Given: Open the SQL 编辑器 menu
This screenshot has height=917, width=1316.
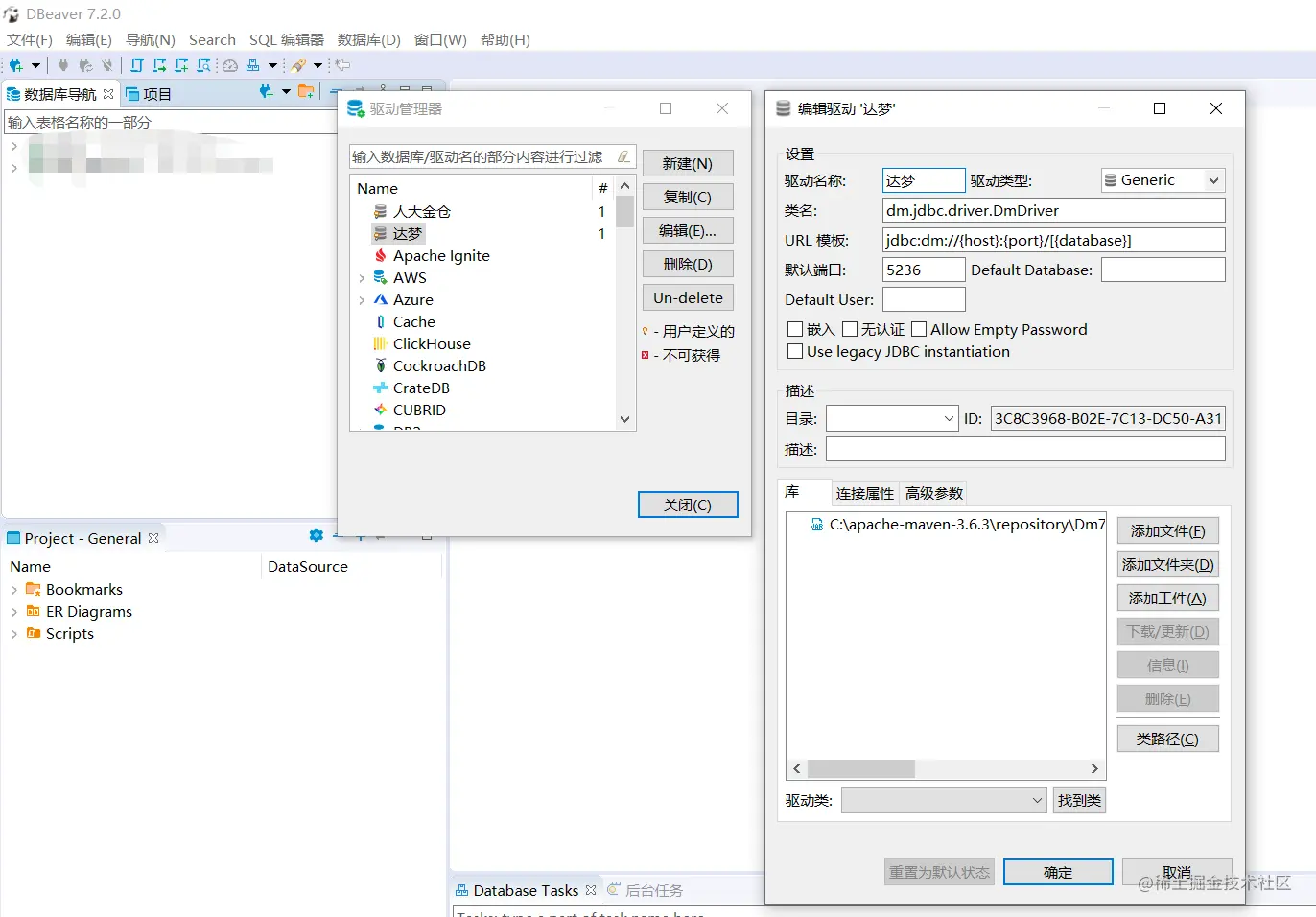Looking at the screenshot, I should point(287,39).
